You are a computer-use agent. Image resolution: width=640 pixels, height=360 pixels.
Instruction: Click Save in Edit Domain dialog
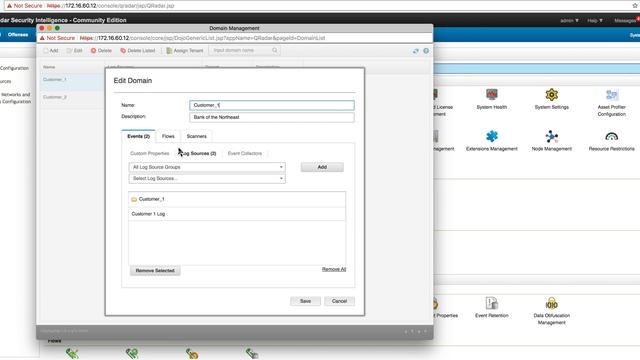coord(305,301)
